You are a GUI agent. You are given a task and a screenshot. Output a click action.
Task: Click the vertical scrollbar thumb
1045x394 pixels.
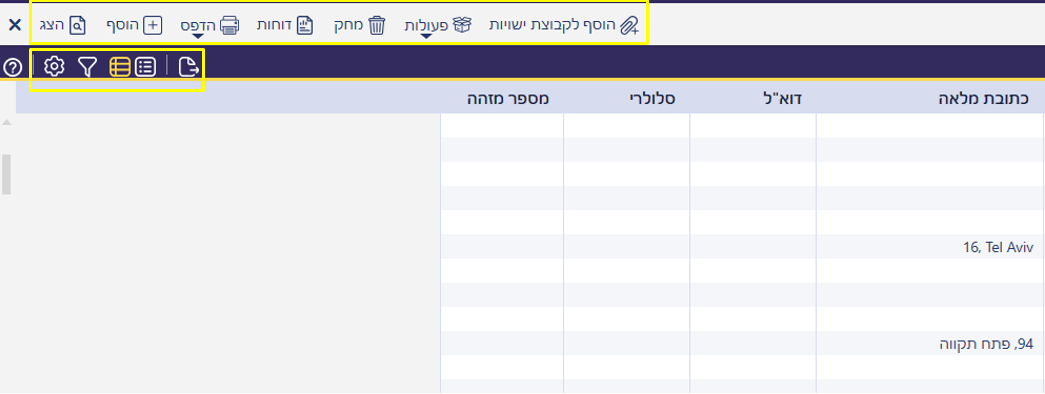(6, 174)
